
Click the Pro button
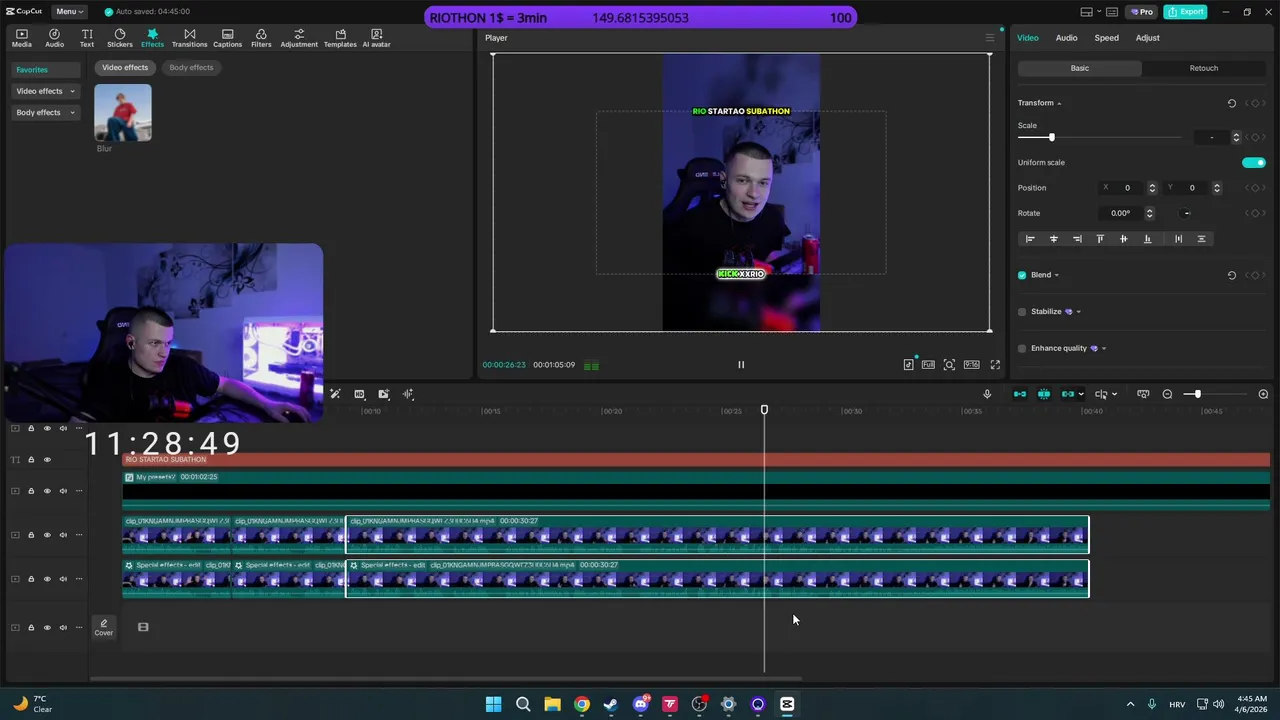click(x=1141, y=12)
